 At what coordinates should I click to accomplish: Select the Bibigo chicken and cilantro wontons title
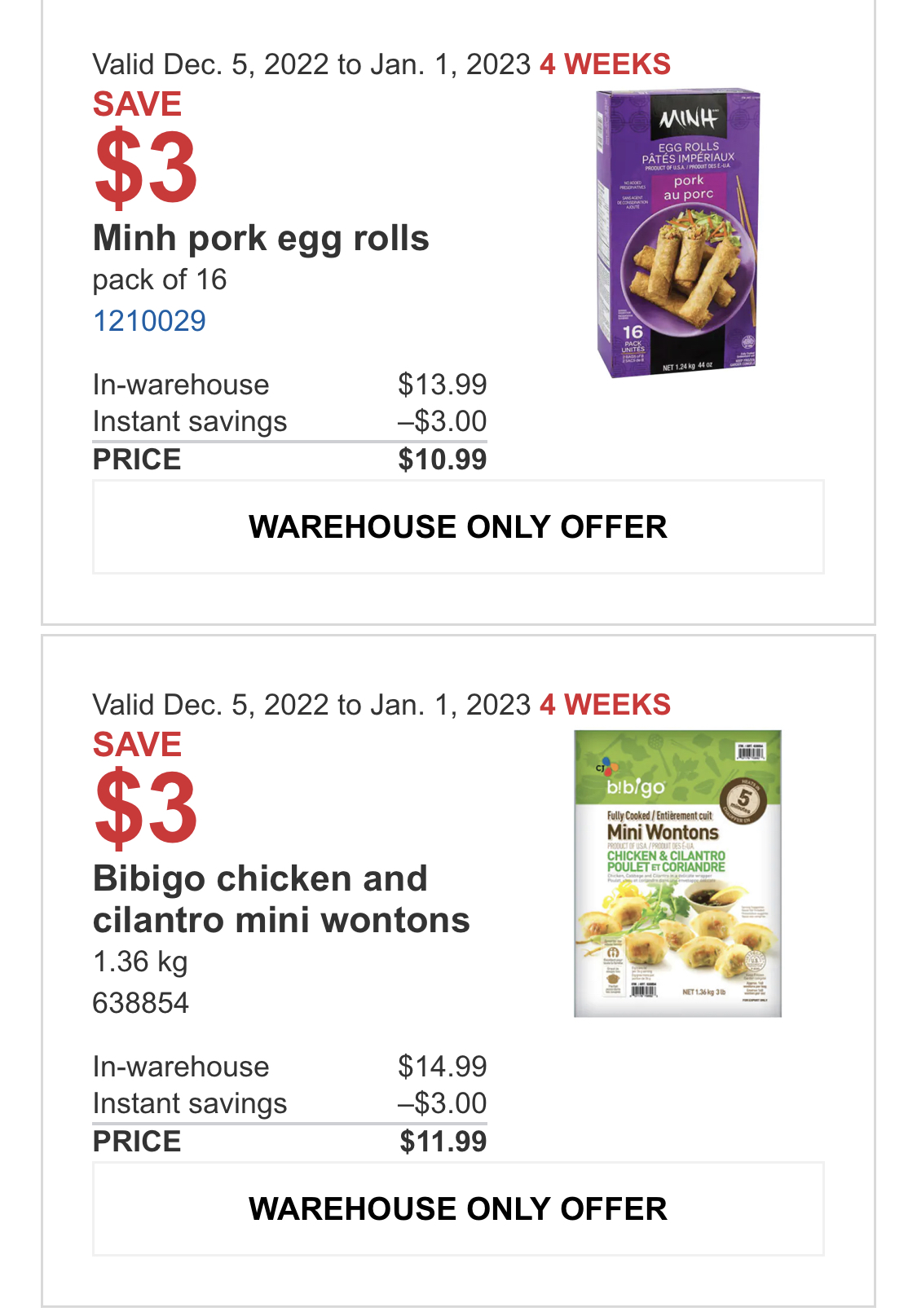tap(281, 900)
